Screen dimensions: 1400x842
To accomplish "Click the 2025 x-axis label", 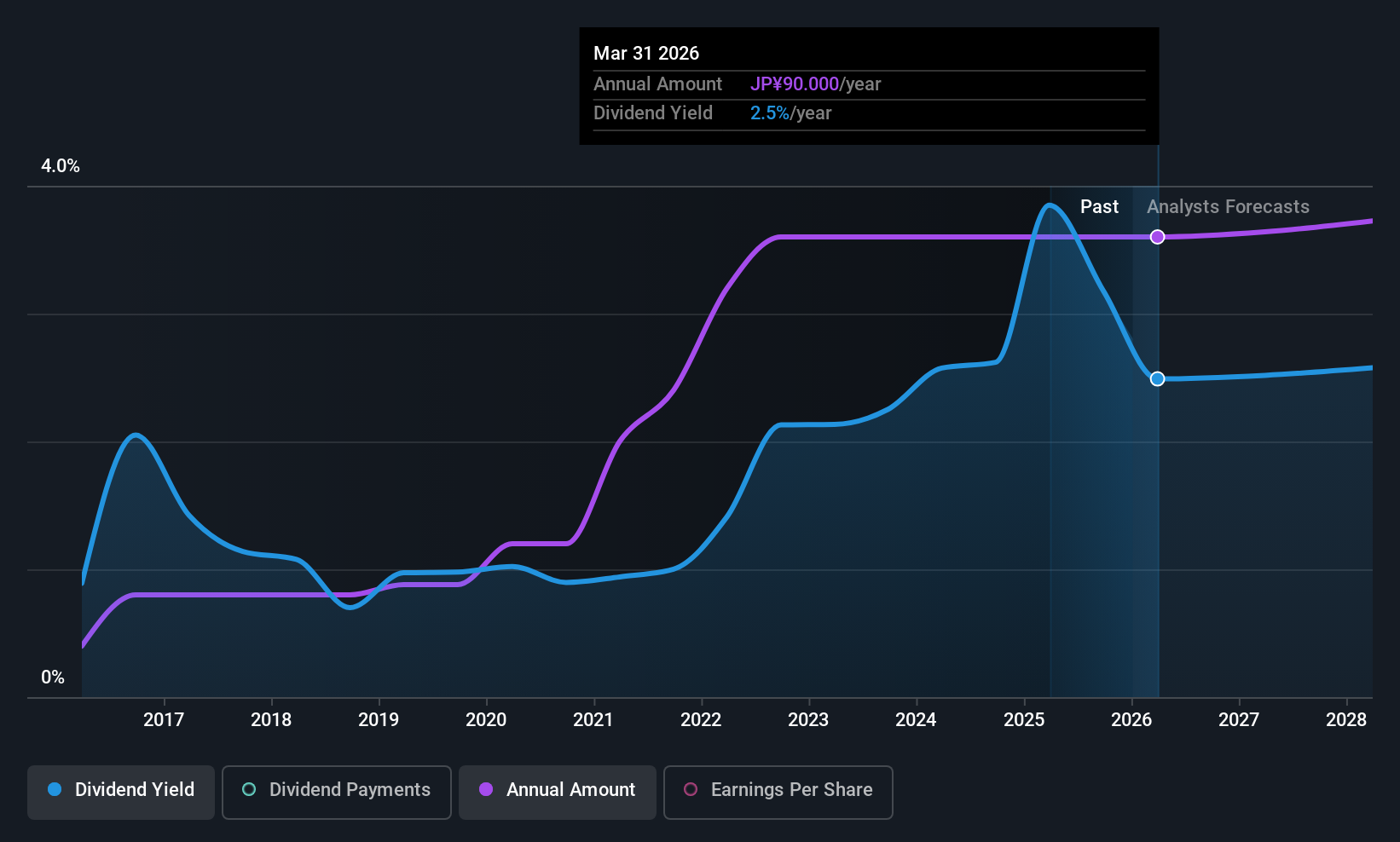I will (1024, 720).
